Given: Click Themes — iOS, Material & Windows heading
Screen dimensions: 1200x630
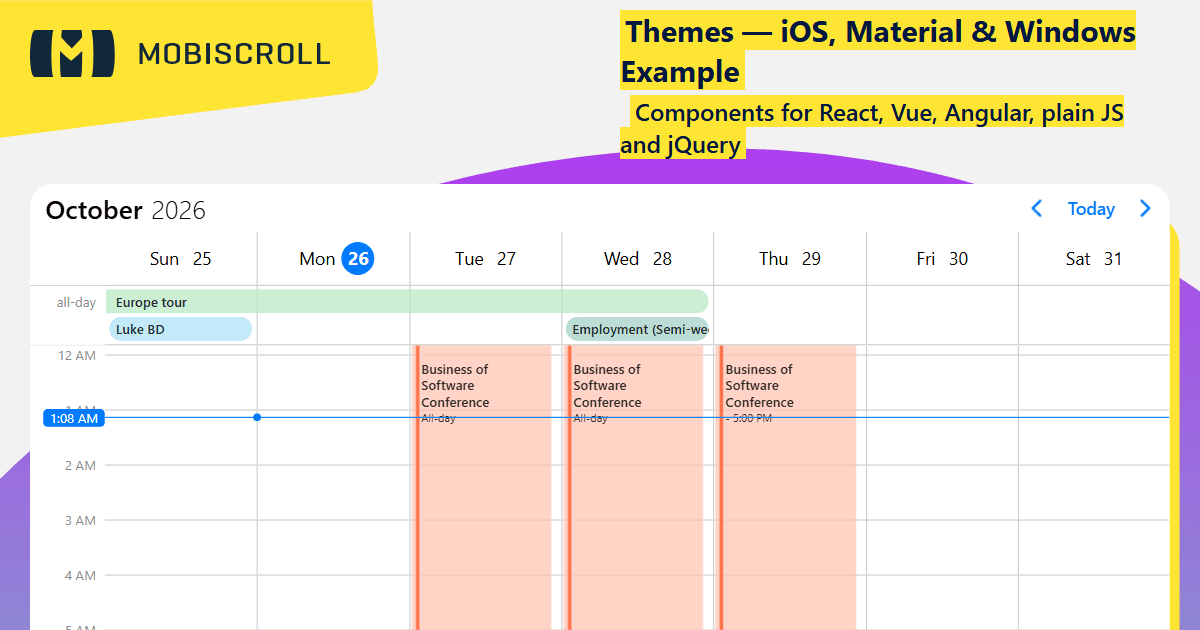Looking at the screenshot, I should pos(878,51).
